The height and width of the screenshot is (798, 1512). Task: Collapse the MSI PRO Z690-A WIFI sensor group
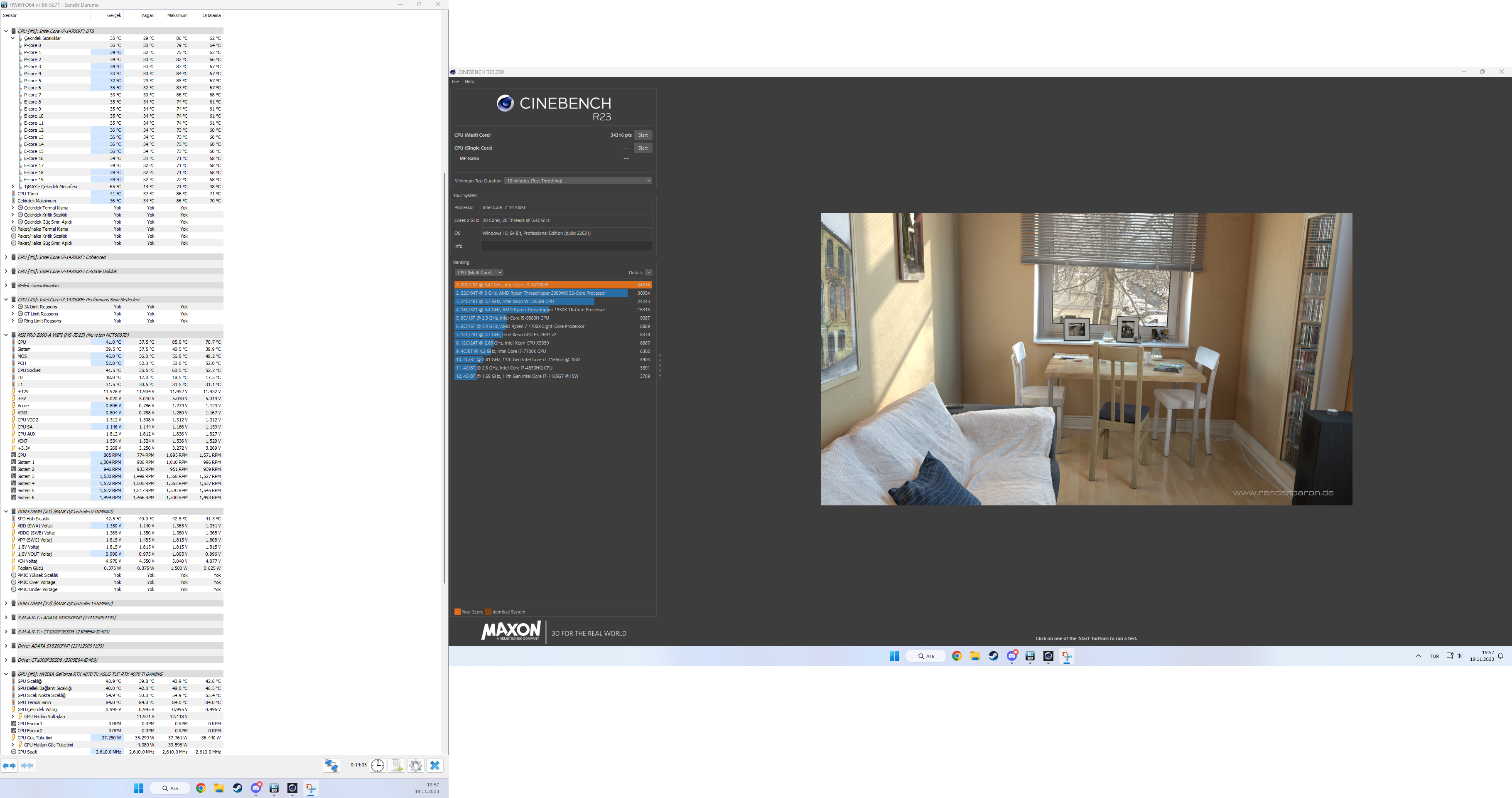tap(6, 335)
